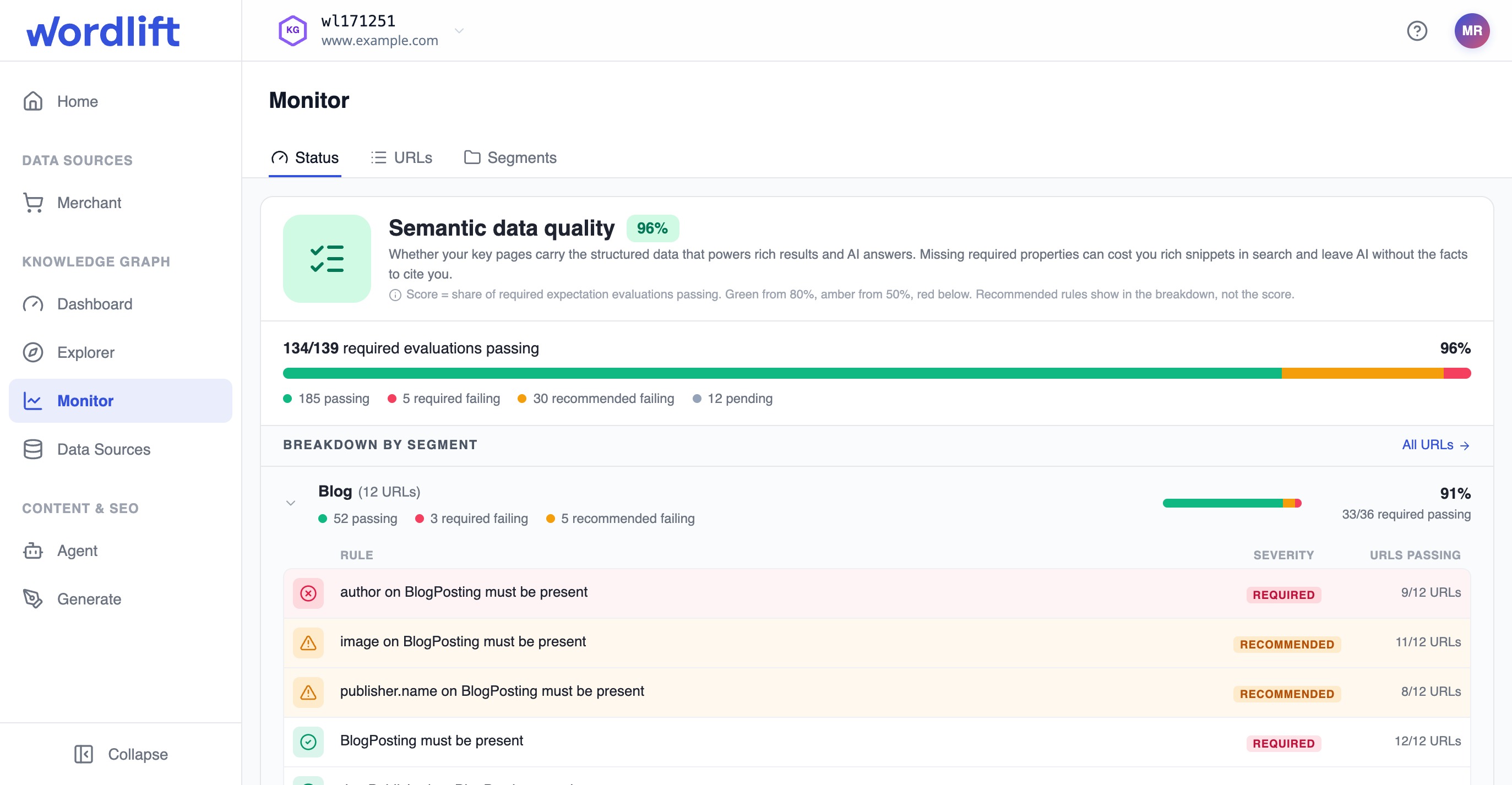Click '33/36 required passing' text
The width and height of the screenshot is (1512, 785).
pyautogui.click(x=1406, y=514)
